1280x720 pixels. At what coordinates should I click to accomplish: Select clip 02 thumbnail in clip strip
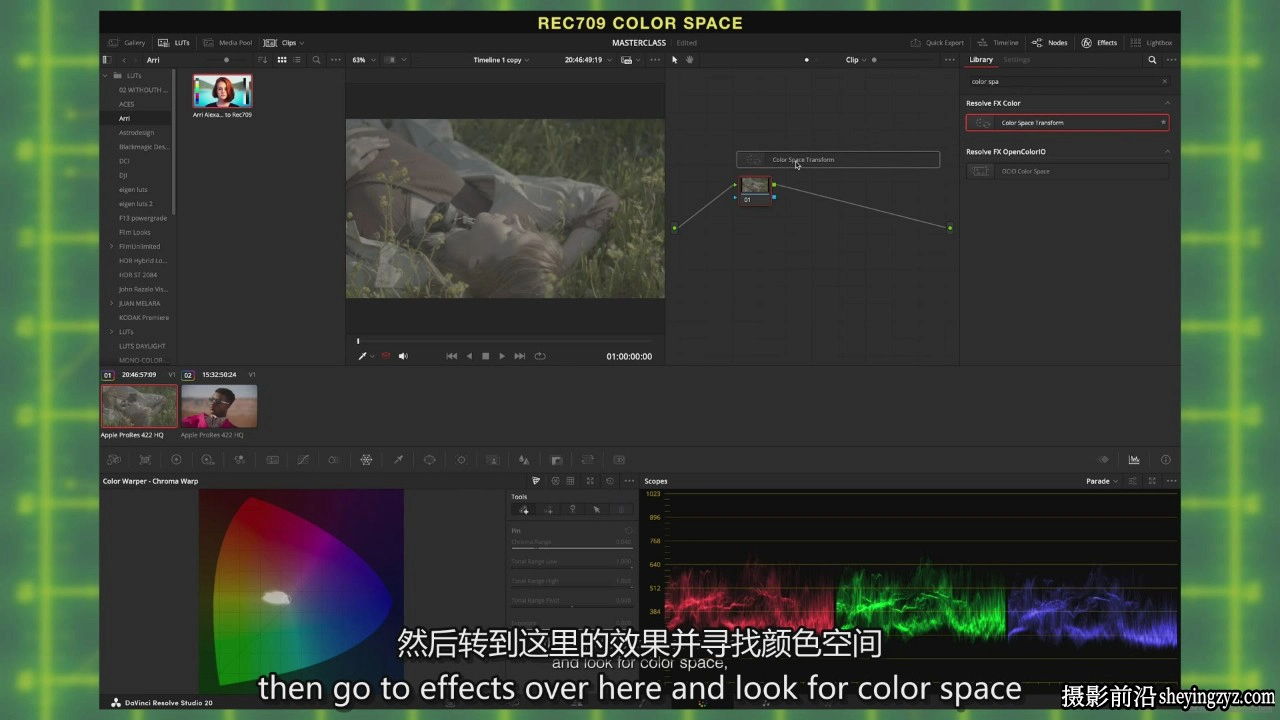coord(219,407)
